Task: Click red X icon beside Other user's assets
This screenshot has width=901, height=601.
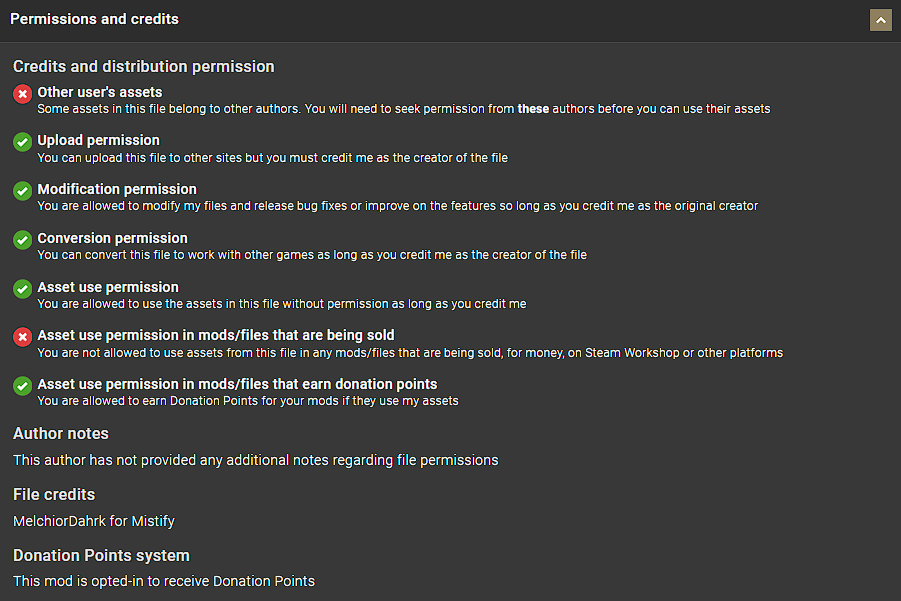Action: [22, 94]
